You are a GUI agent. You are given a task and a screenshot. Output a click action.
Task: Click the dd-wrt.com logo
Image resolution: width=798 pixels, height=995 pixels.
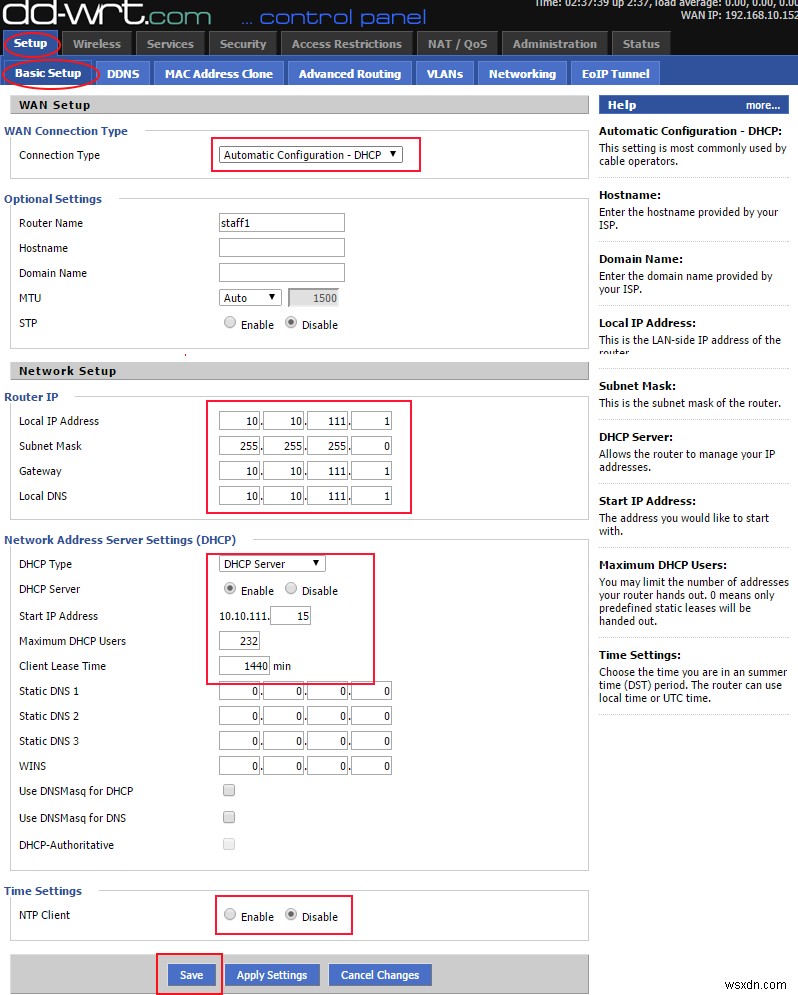[x=107, y=13]
